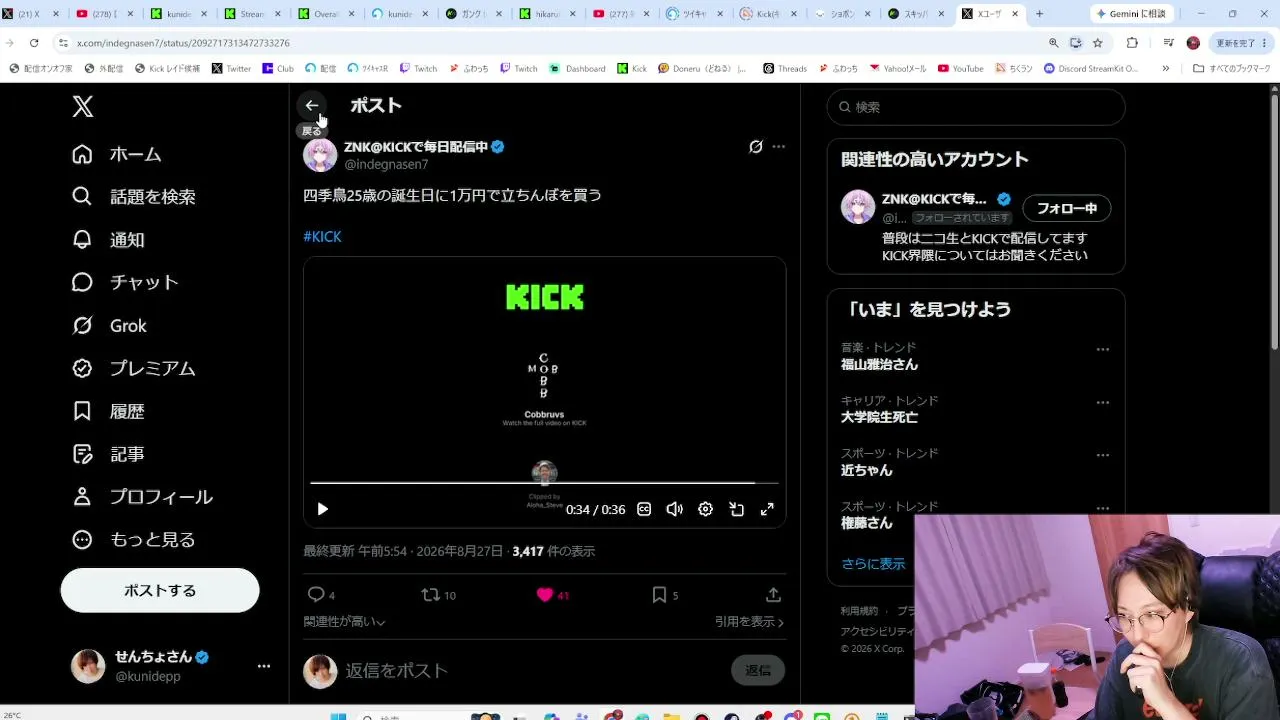Open the Windows Start button
1280x720 pixels.
tap(336, 716)
